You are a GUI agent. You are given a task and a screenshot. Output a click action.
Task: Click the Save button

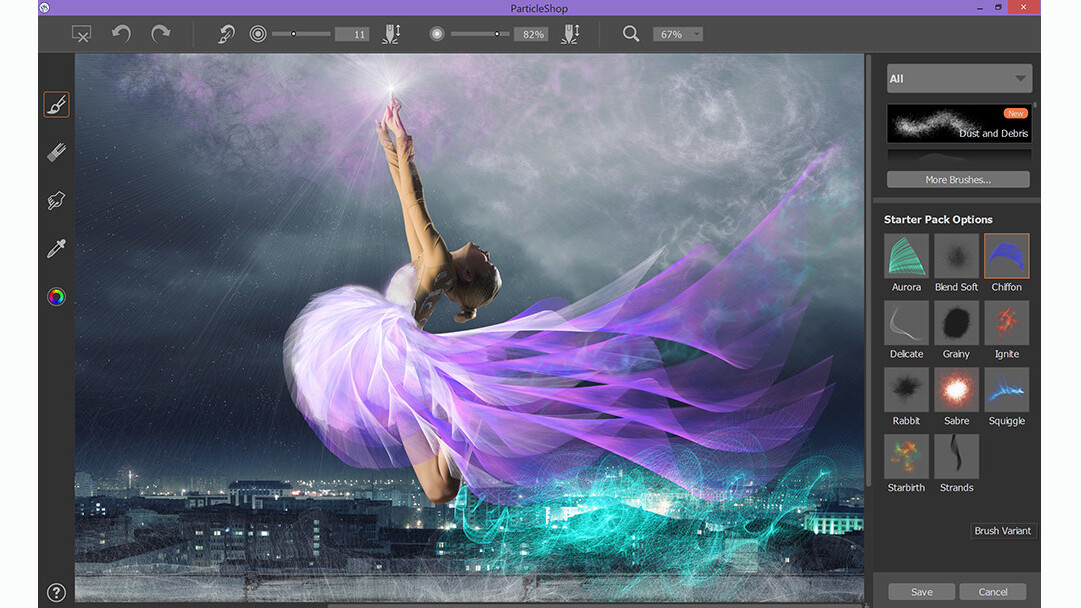click(921, 592)
